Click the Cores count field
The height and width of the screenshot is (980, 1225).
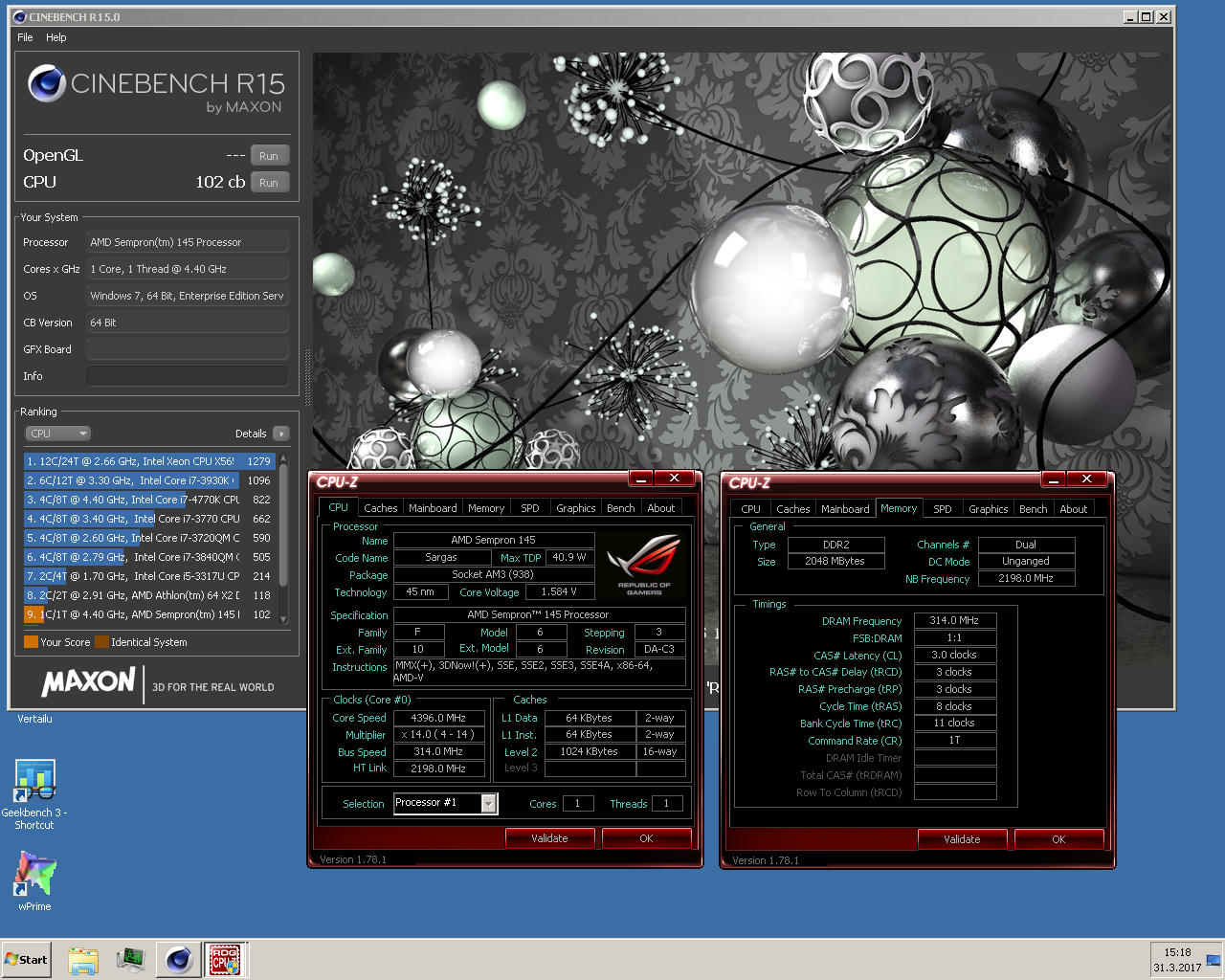578,804
